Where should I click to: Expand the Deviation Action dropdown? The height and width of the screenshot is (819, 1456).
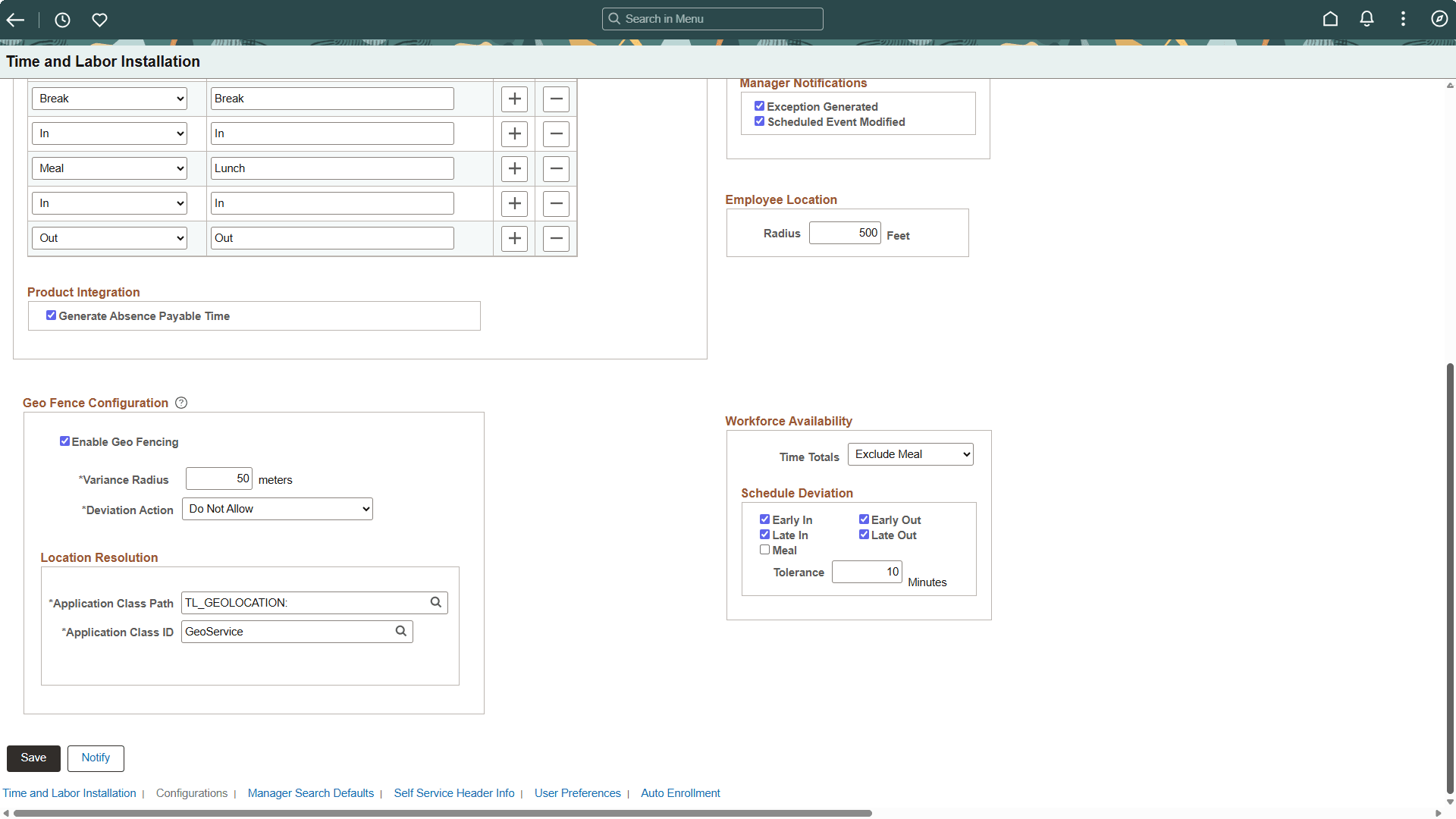point(278,509)
